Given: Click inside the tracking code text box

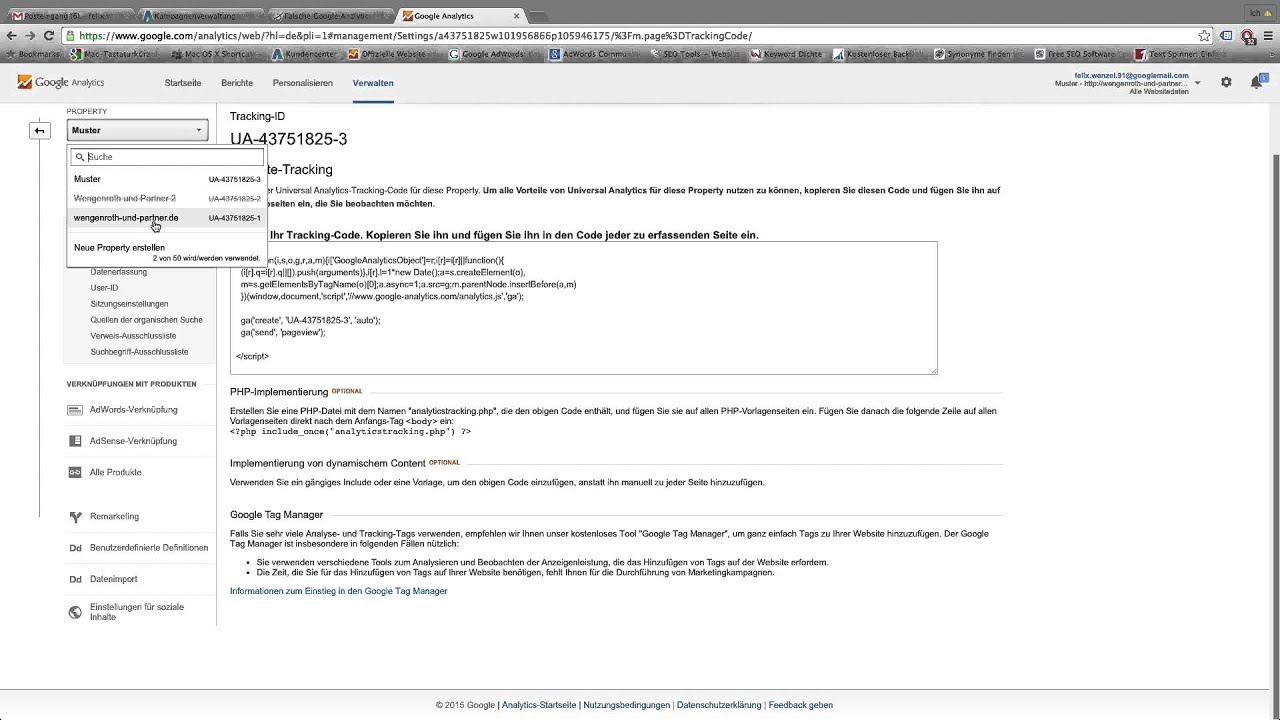Looking at the screenshot, I should (584, 308).
